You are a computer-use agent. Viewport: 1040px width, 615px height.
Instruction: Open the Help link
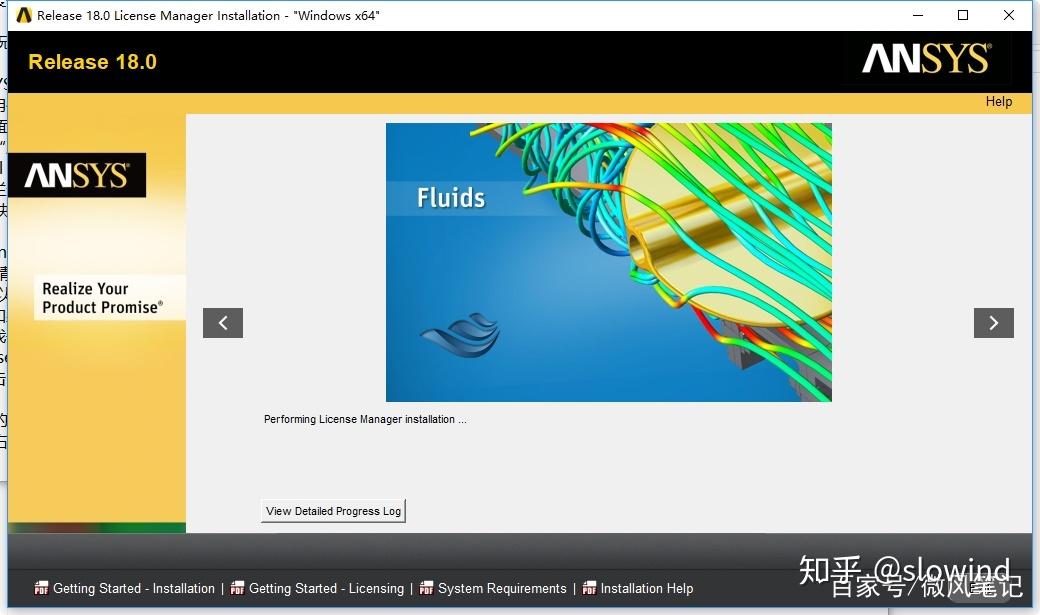(x=997, y=101)
